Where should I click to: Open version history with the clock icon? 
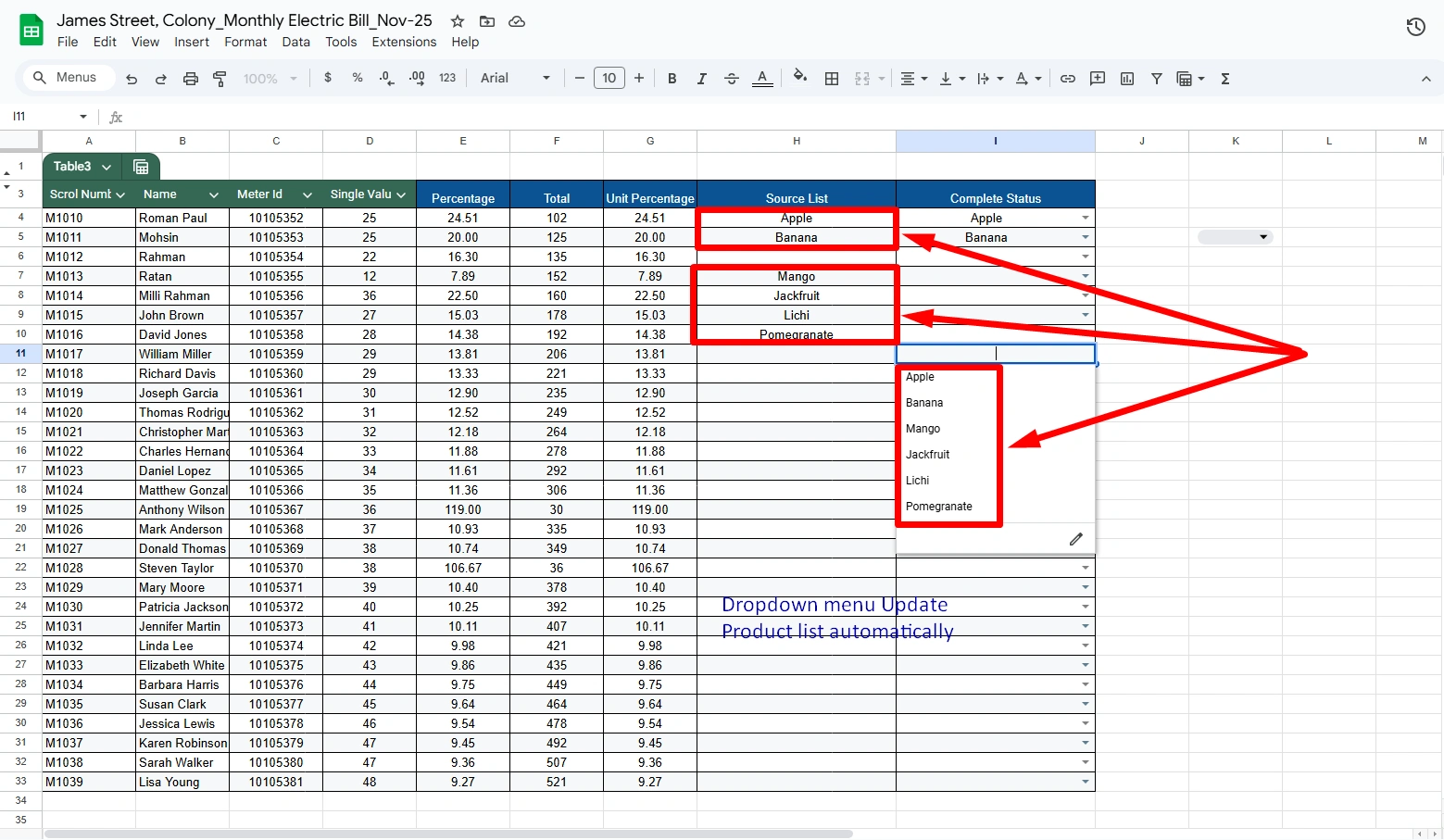1415,27
